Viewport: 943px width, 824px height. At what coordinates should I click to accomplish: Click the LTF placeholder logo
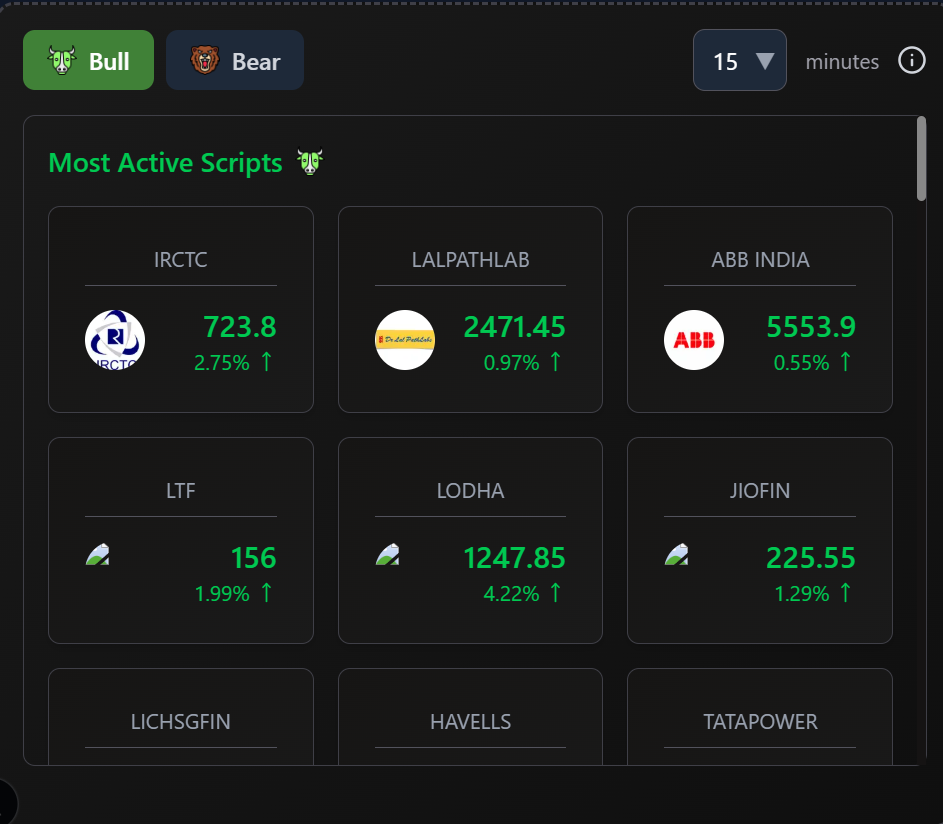(x=97, y=555)
